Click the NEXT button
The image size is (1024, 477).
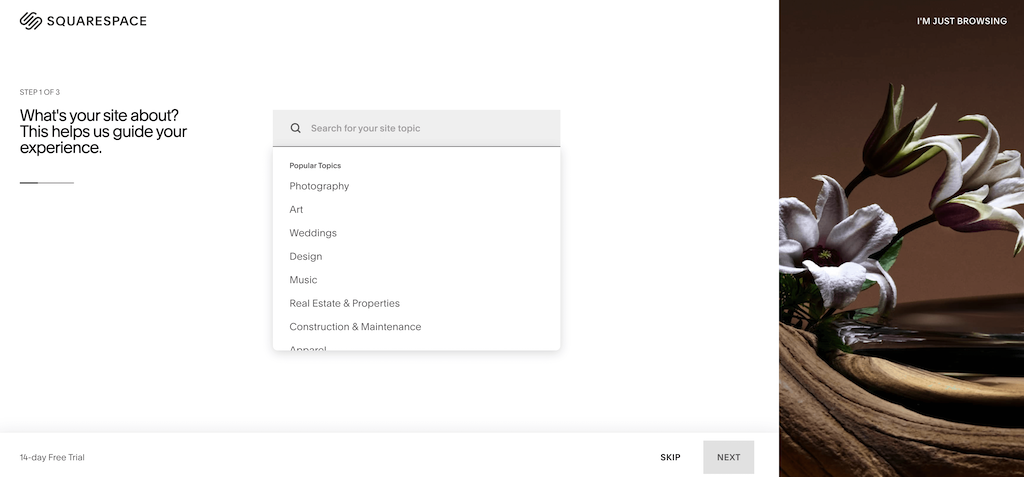[x=728, y=457]
